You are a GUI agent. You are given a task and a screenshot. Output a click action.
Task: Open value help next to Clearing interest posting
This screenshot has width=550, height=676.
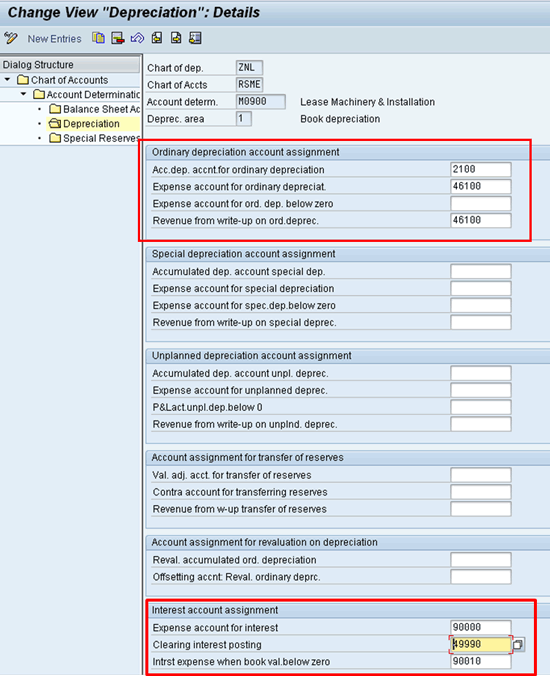[518, 645]
